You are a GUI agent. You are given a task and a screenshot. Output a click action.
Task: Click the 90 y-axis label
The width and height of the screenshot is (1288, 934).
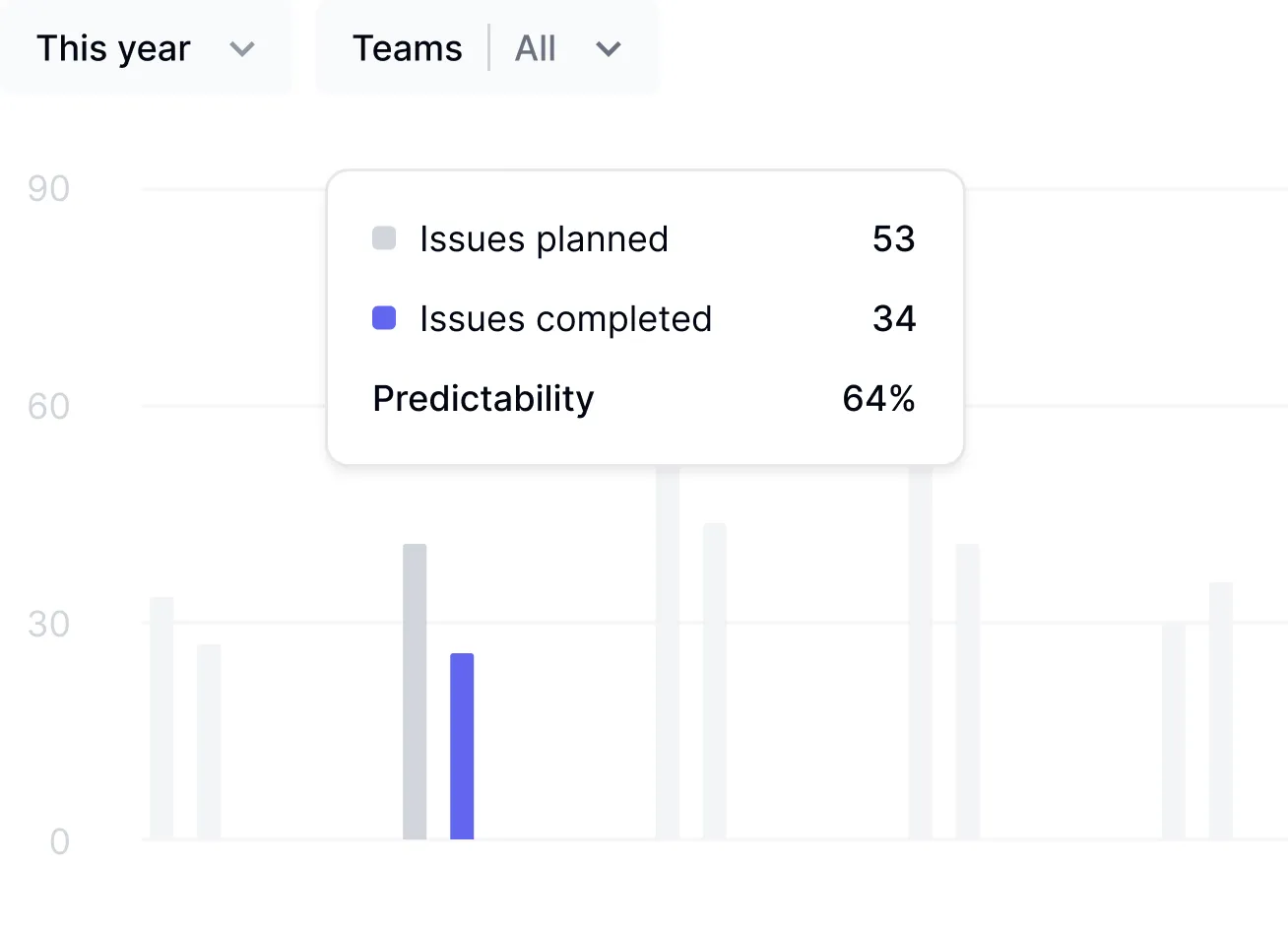pos(48,189)
